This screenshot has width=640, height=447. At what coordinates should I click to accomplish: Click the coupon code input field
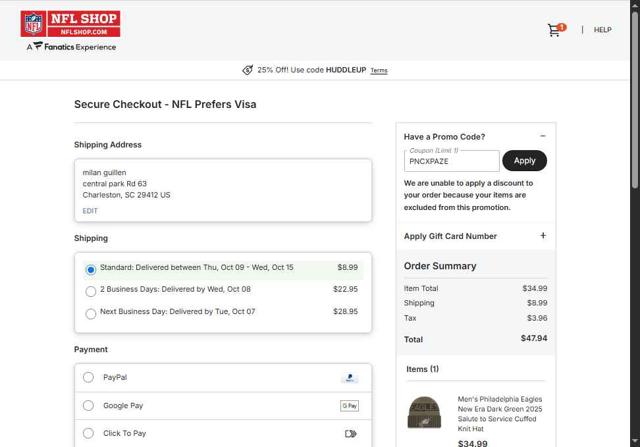point(452,161)
